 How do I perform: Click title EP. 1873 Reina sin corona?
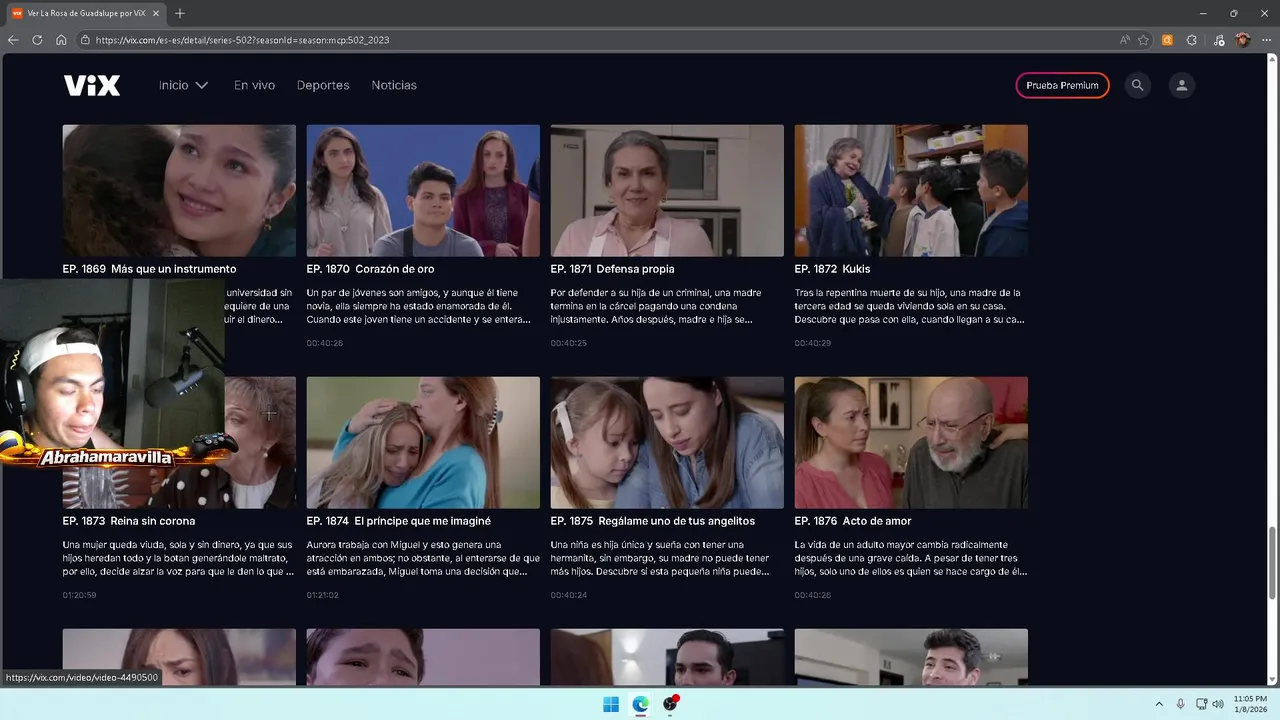click(x=129, y=521)
